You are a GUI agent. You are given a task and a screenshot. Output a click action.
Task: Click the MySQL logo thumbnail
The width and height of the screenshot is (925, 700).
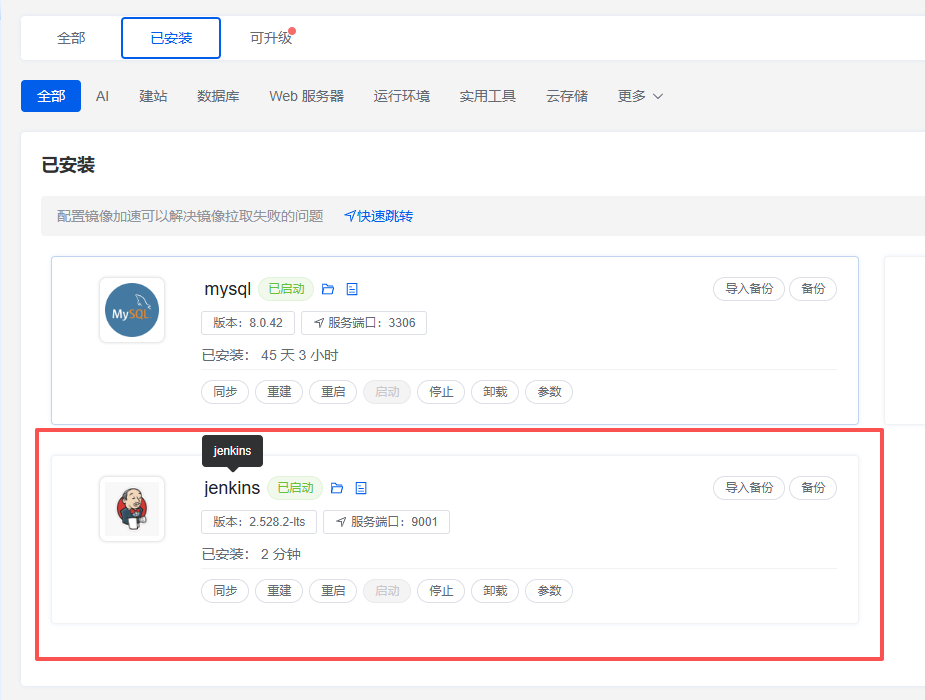click(x=132, y=310)
